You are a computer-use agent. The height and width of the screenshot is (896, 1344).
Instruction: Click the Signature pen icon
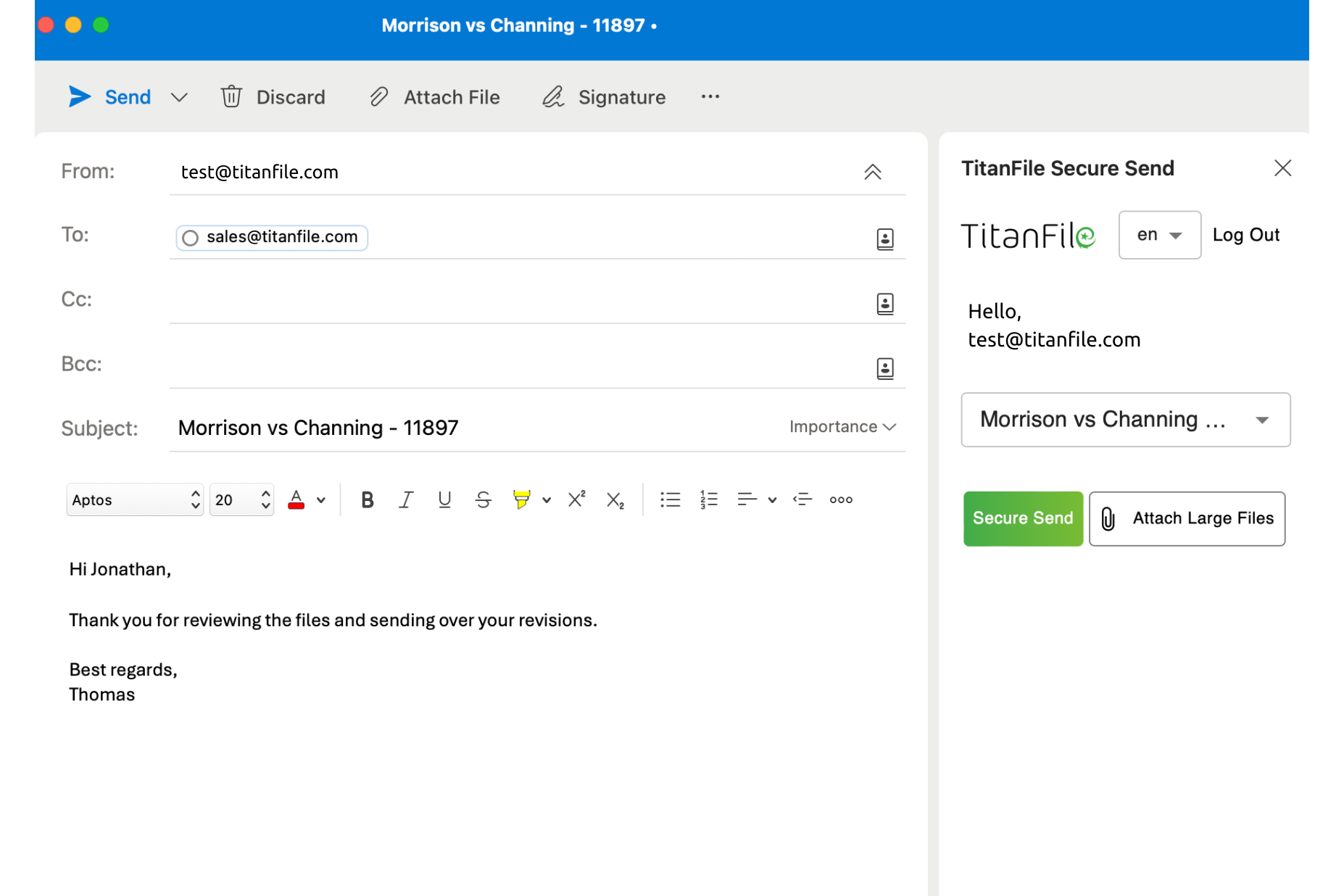(x=553, y=96)
